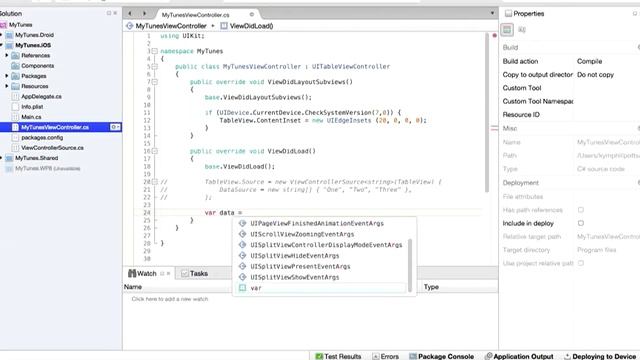The width and height of the screenshot is (640, 360).
Task: Click here to add a new watch
Action: 170,299
